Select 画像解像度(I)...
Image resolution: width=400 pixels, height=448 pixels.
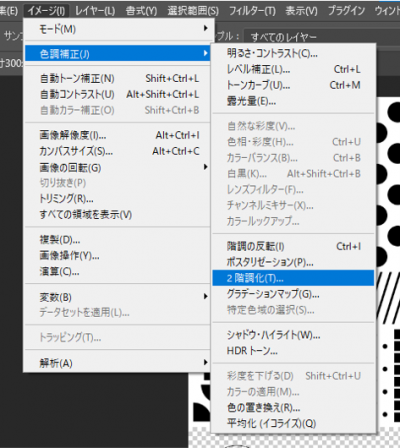117,135
